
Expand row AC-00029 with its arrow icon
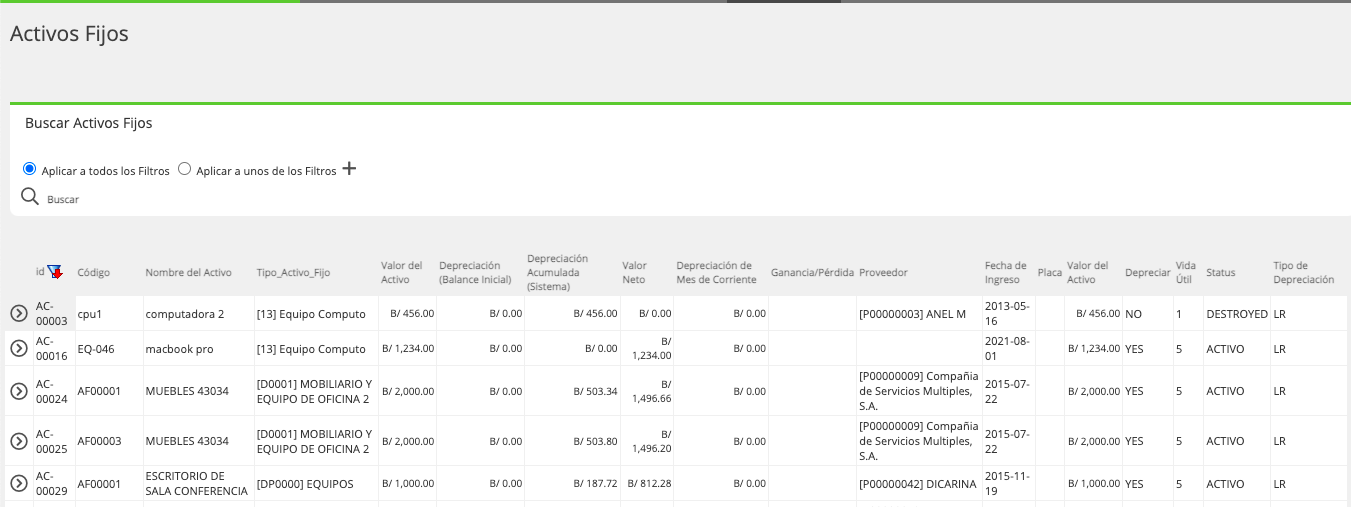[18, 483]
